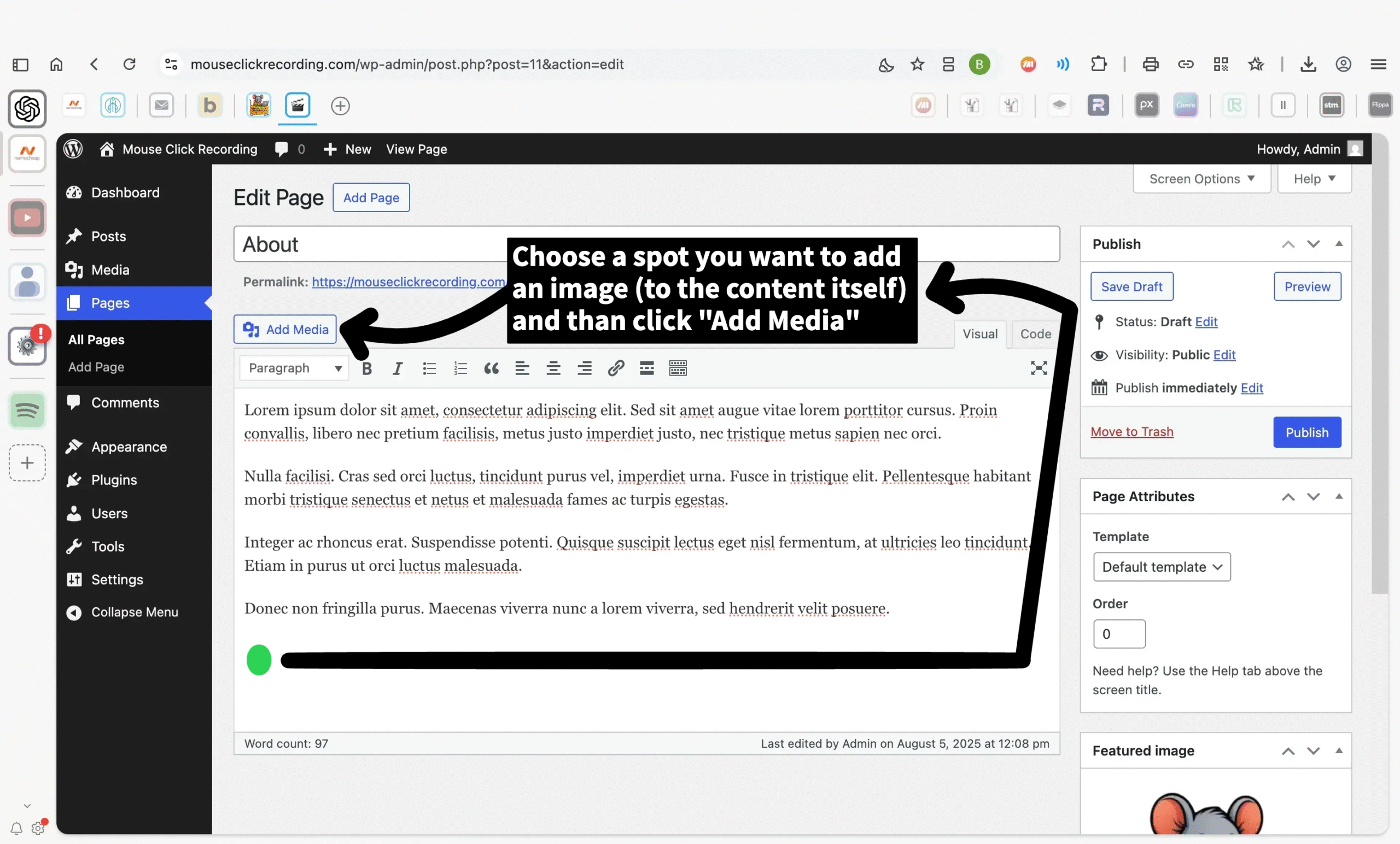This screenshot has height=844, width=1400.
Task: Click the Move to Trash link
Action: pos(1131,432)
